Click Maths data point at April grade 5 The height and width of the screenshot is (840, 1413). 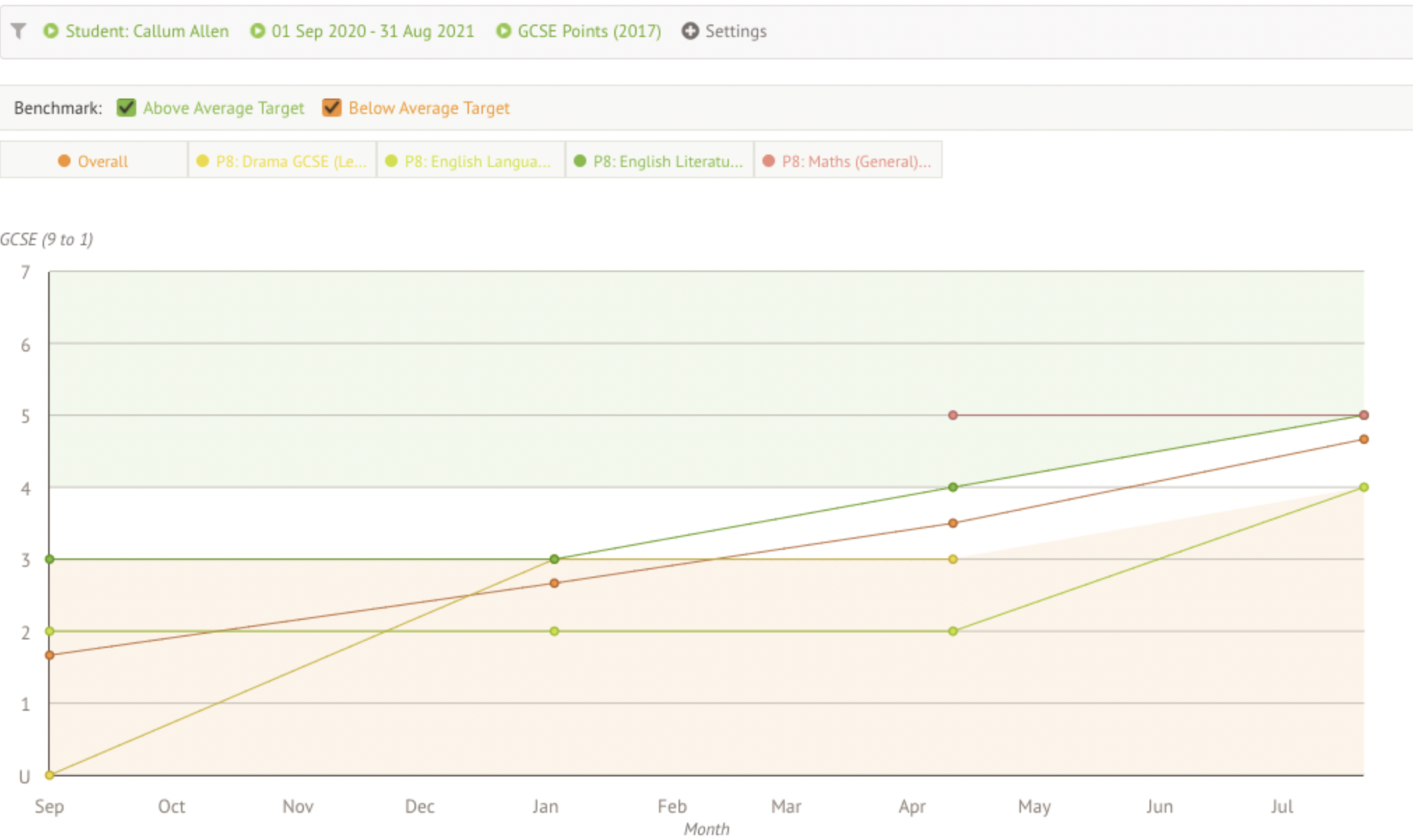[952, 415]
